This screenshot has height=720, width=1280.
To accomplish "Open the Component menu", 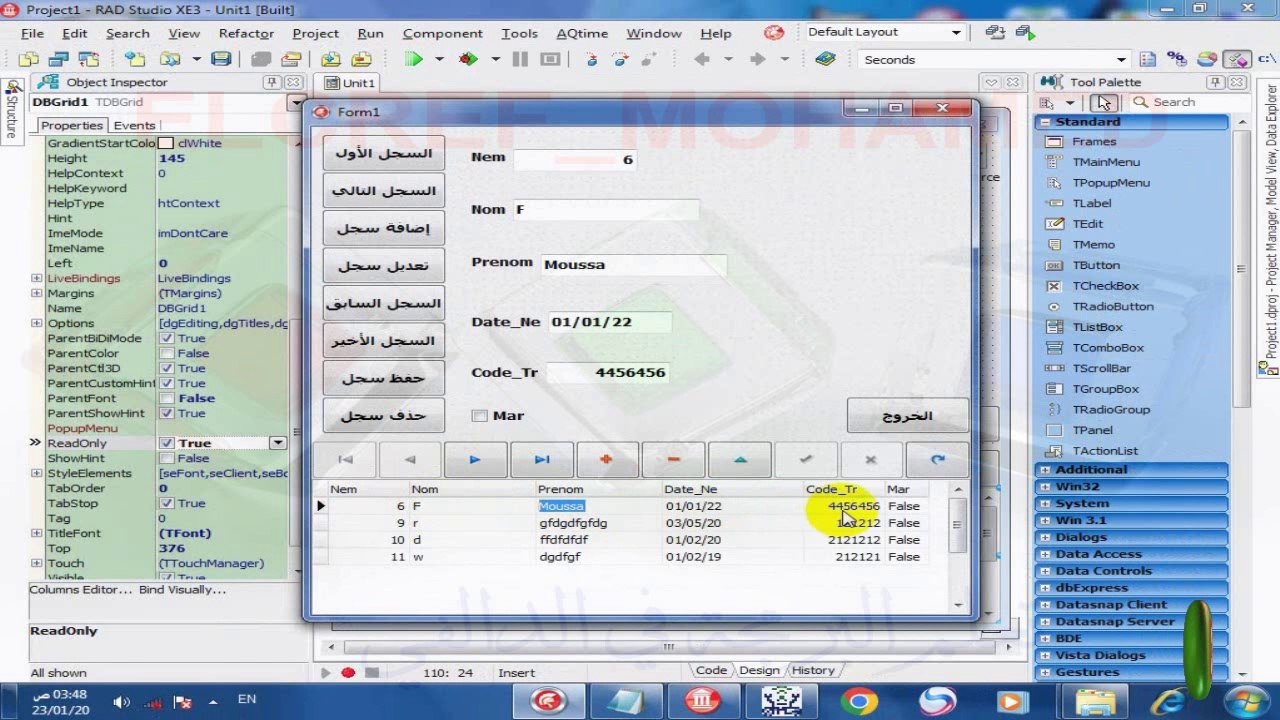I will [x=442, y=33].
